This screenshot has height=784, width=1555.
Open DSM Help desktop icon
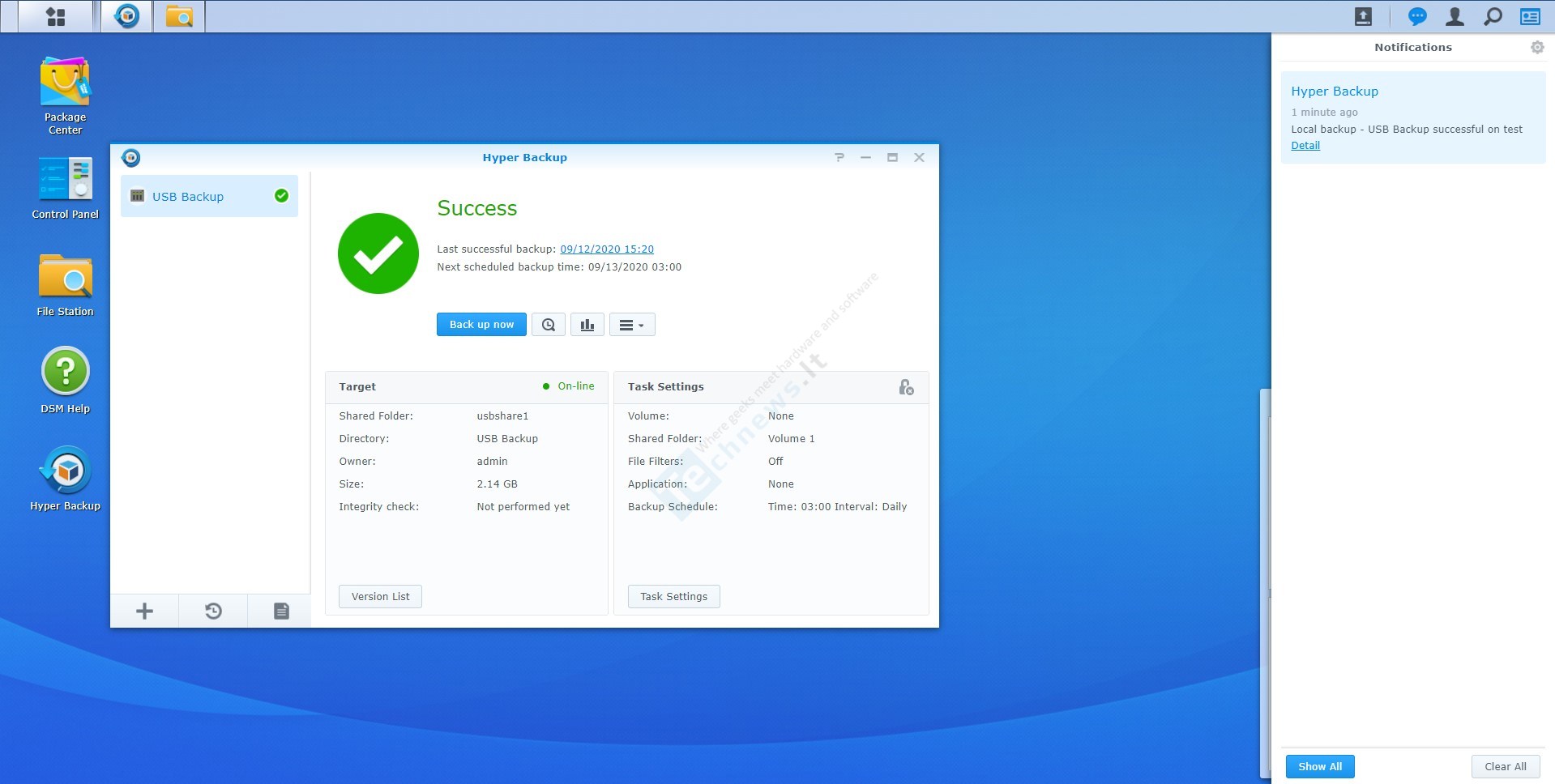65,381
